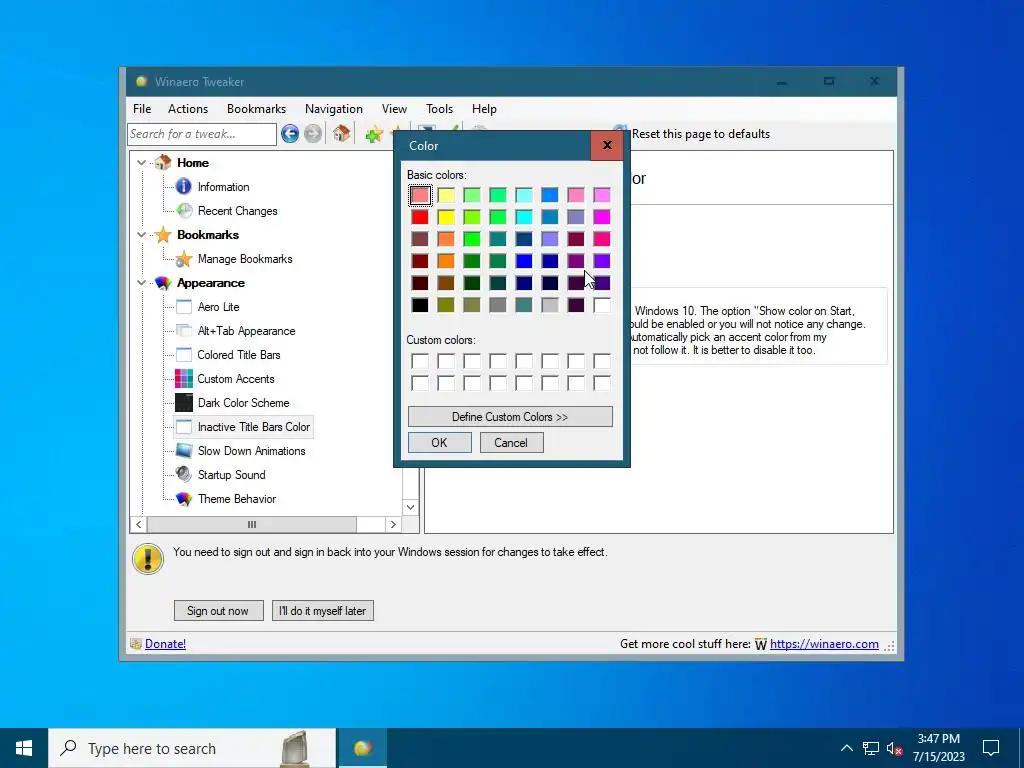Image resolution: width=1024 pixels, height=768 pixels.
Task: Open Recent Changes via its clock icon
Action: coord(184,210)
